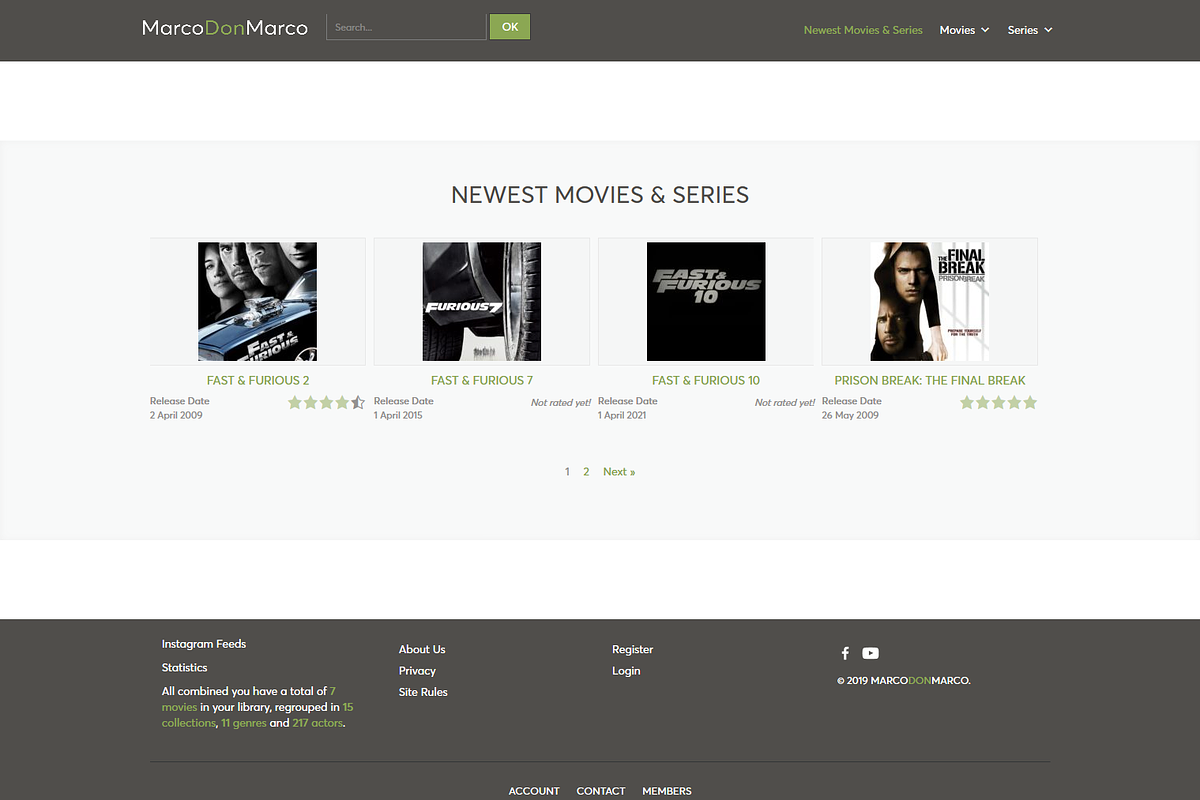The height and width of the screenshot is (800, 1200).
Task: Click the '217 actors' statistics link
Action: tap(317, 722)
